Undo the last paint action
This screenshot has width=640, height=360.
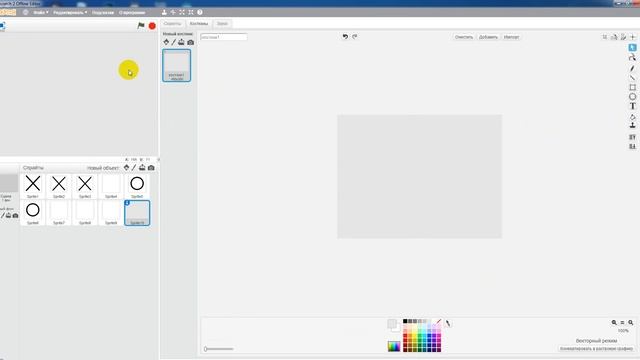pyautogui.click(x=345, y=37)
